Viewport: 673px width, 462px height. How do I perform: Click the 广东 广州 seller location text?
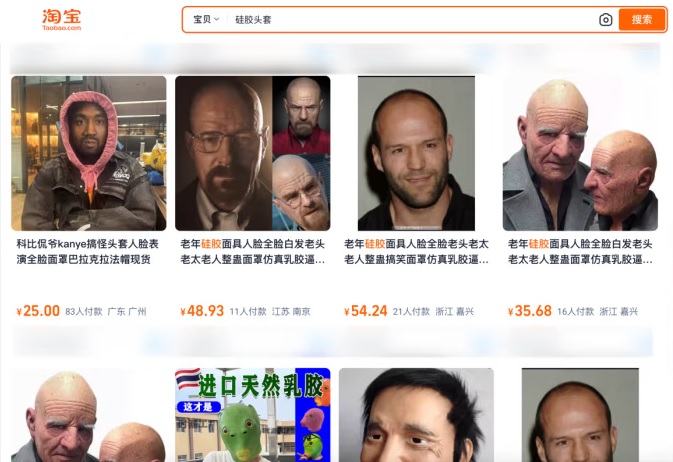[x=127, y=312]
